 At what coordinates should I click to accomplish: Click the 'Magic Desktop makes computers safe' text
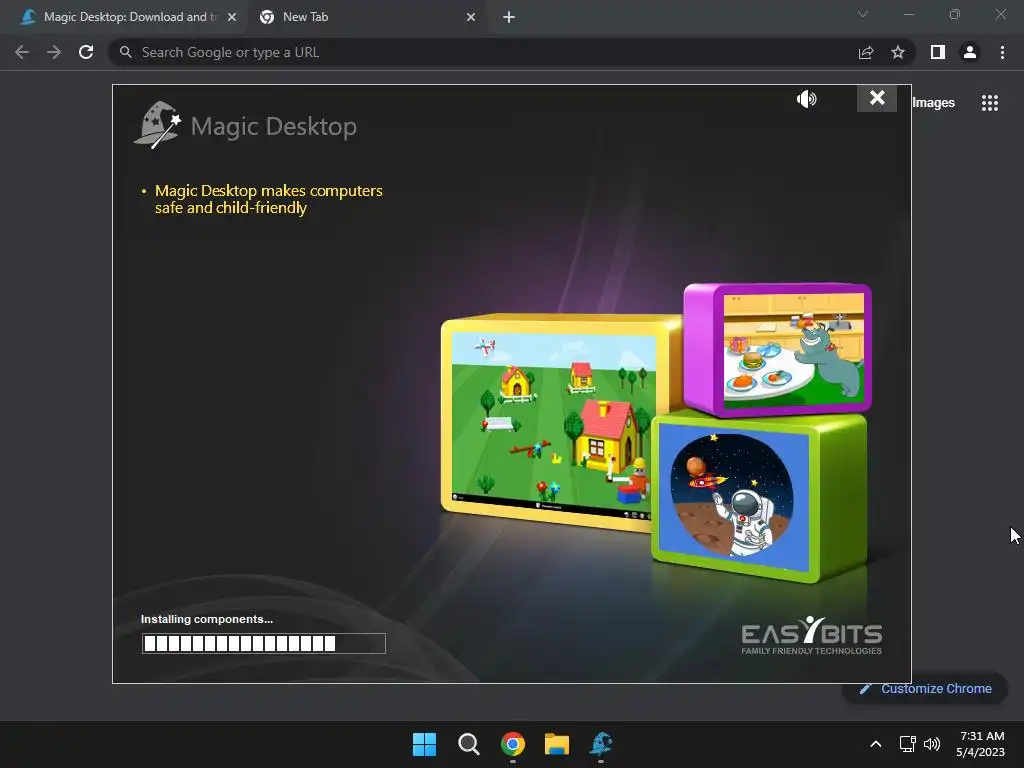click(x=268, y=199)
